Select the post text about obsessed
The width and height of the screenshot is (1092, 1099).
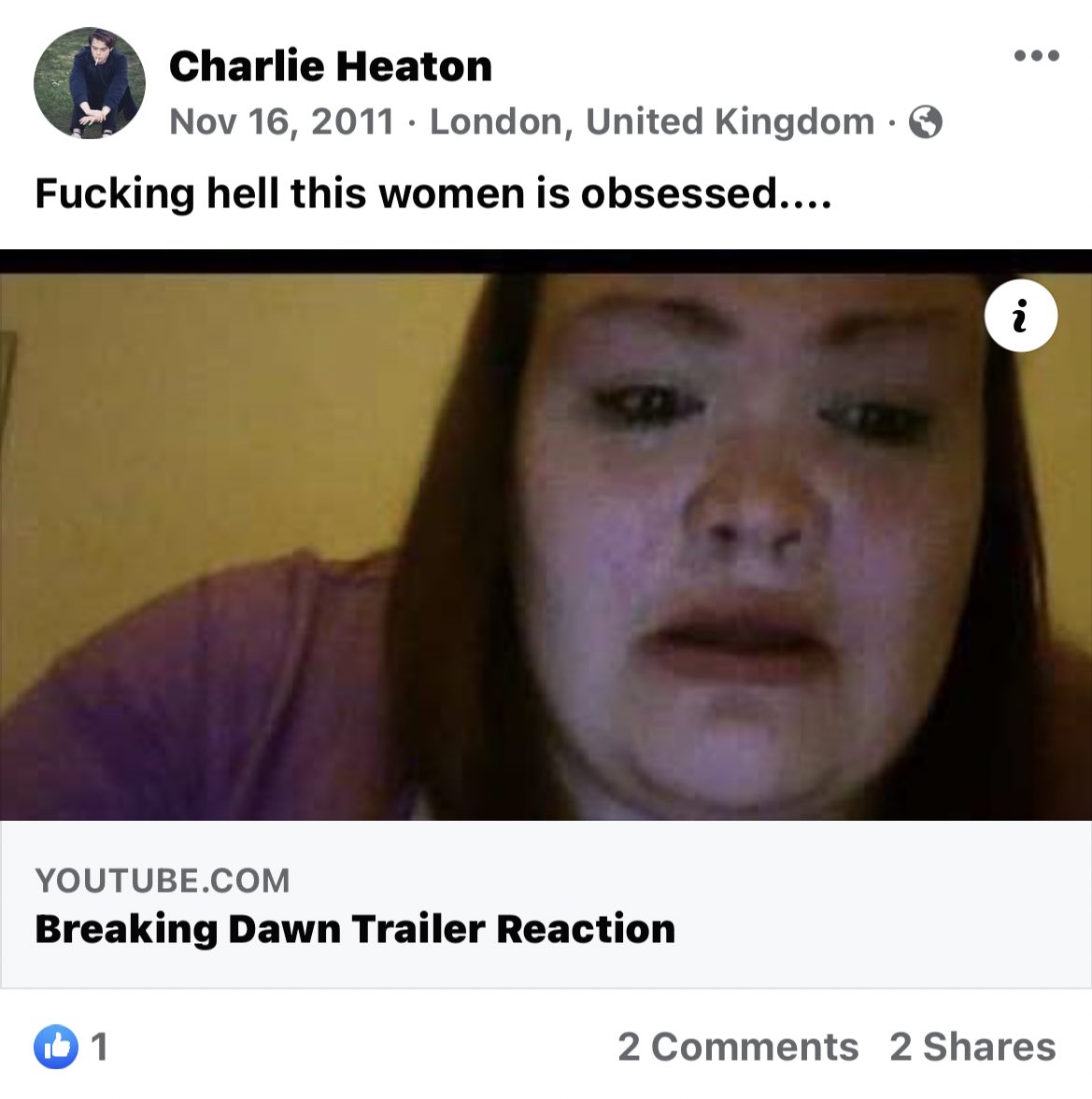pyautogui.click(x=433, y=192)
